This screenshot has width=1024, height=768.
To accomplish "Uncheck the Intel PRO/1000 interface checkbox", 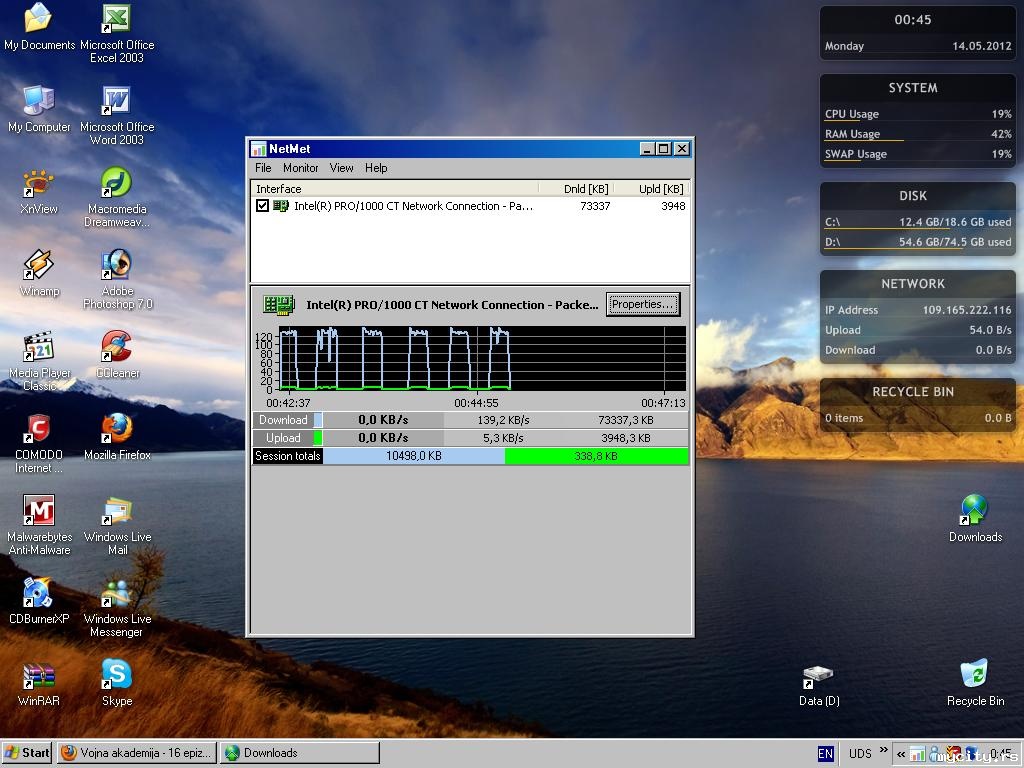I will (x=262, y=206).
